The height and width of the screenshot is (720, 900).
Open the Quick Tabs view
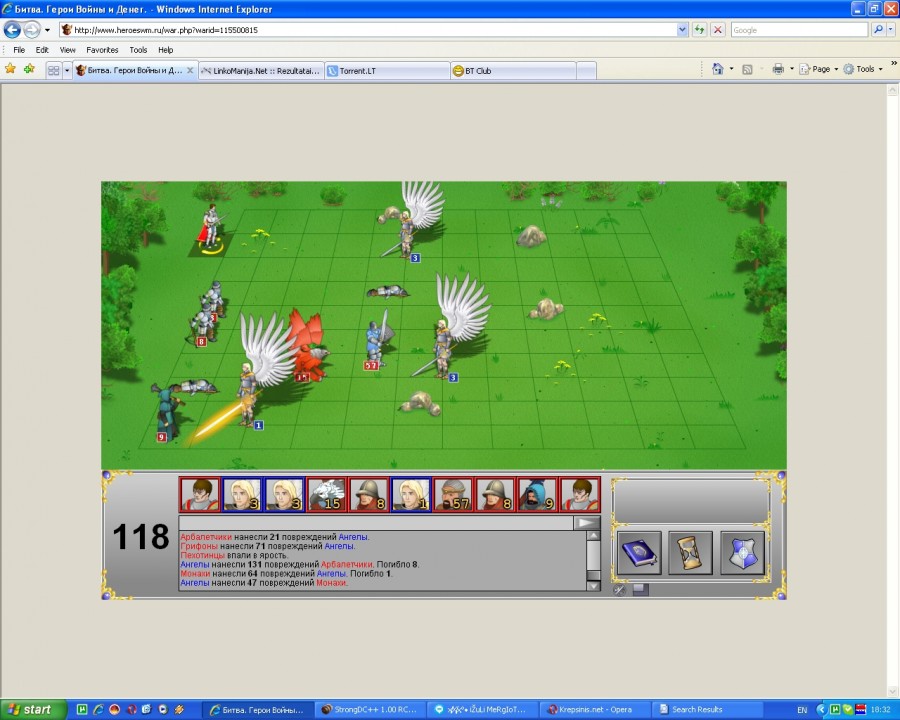tap(53, 71)
